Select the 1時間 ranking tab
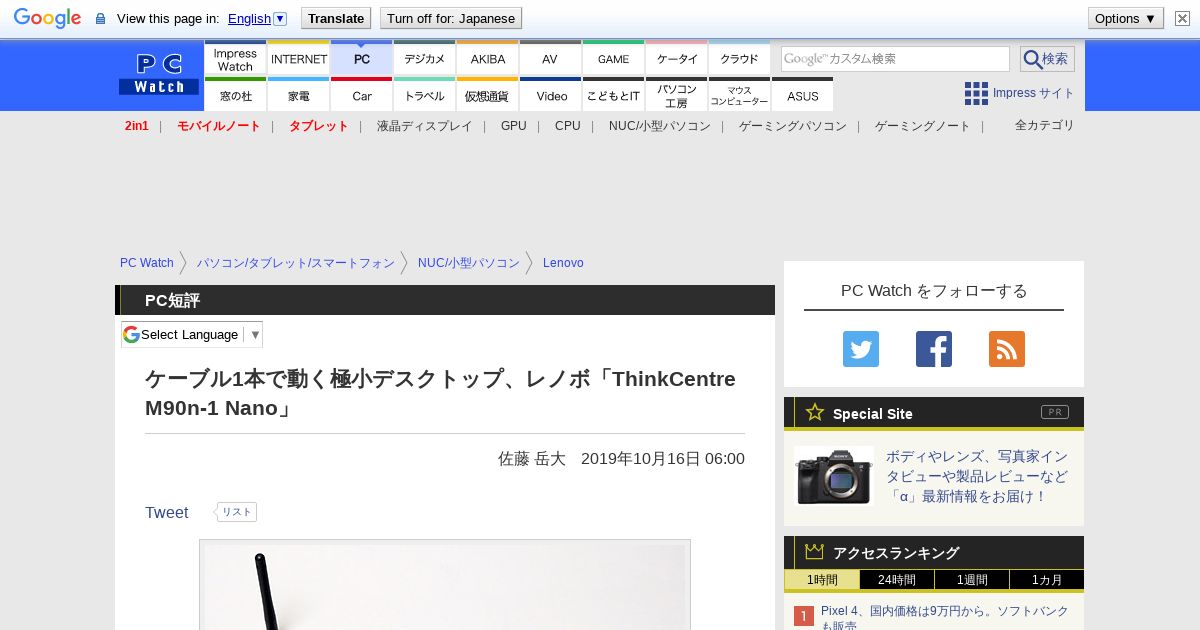Screen dimensions: 1200x630 pyautogui.click(x=822, y=580)
